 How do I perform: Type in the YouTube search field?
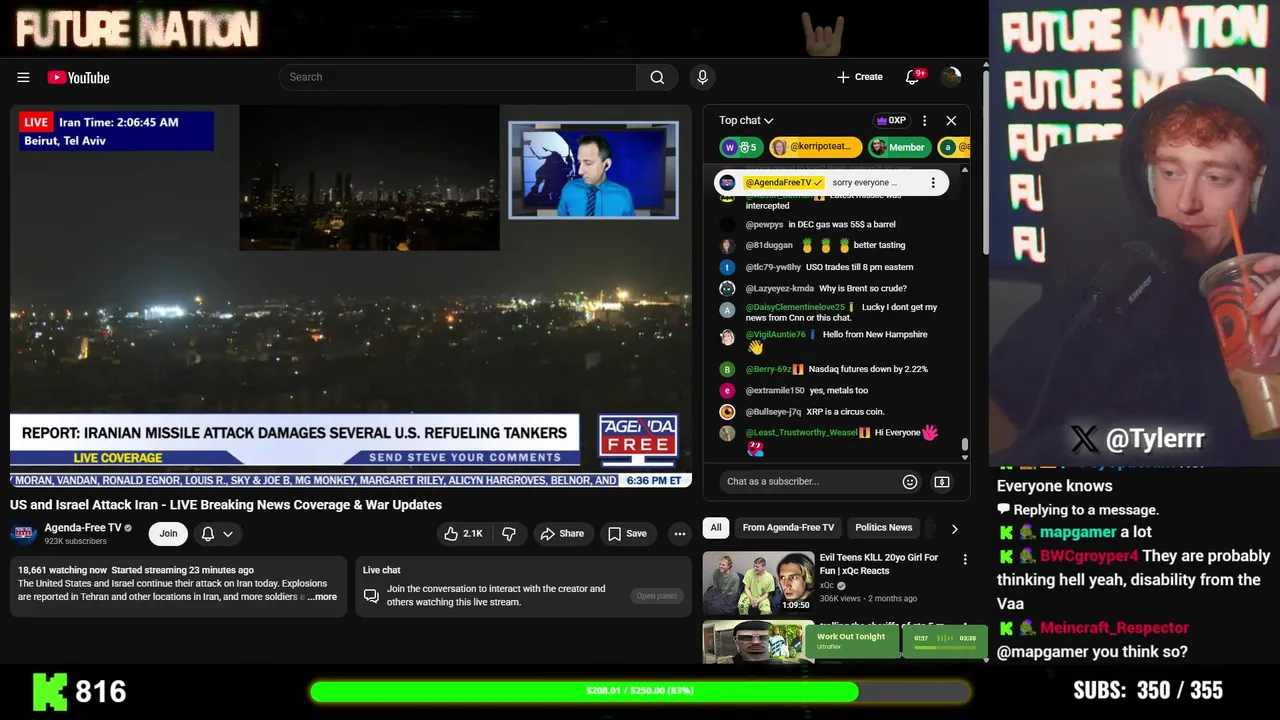pos(458,77)
